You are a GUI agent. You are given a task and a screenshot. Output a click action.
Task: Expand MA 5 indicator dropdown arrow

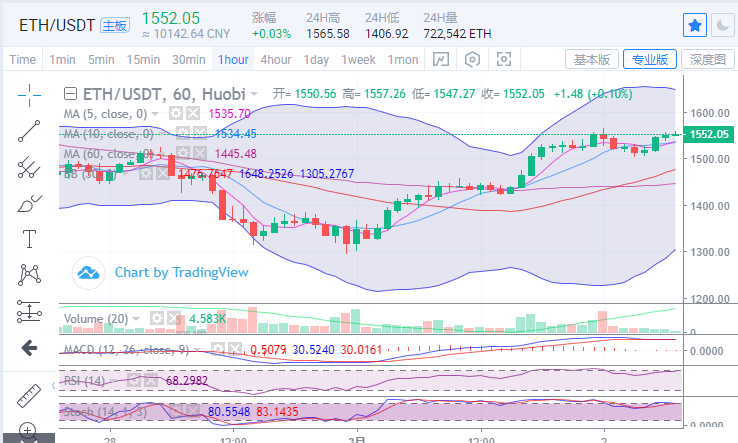pos(154,114)
